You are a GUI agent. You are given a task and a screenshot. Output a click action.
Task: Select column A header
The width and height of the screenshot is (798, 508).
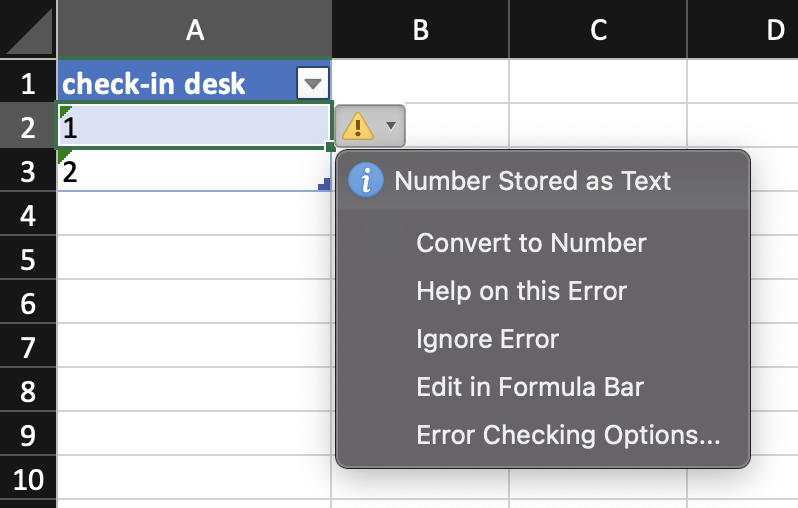(x=195, y=30)
